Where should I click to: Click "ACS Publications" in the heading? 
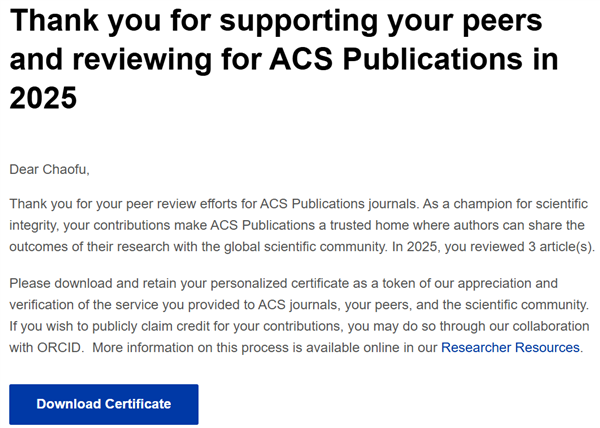[400, 60]
